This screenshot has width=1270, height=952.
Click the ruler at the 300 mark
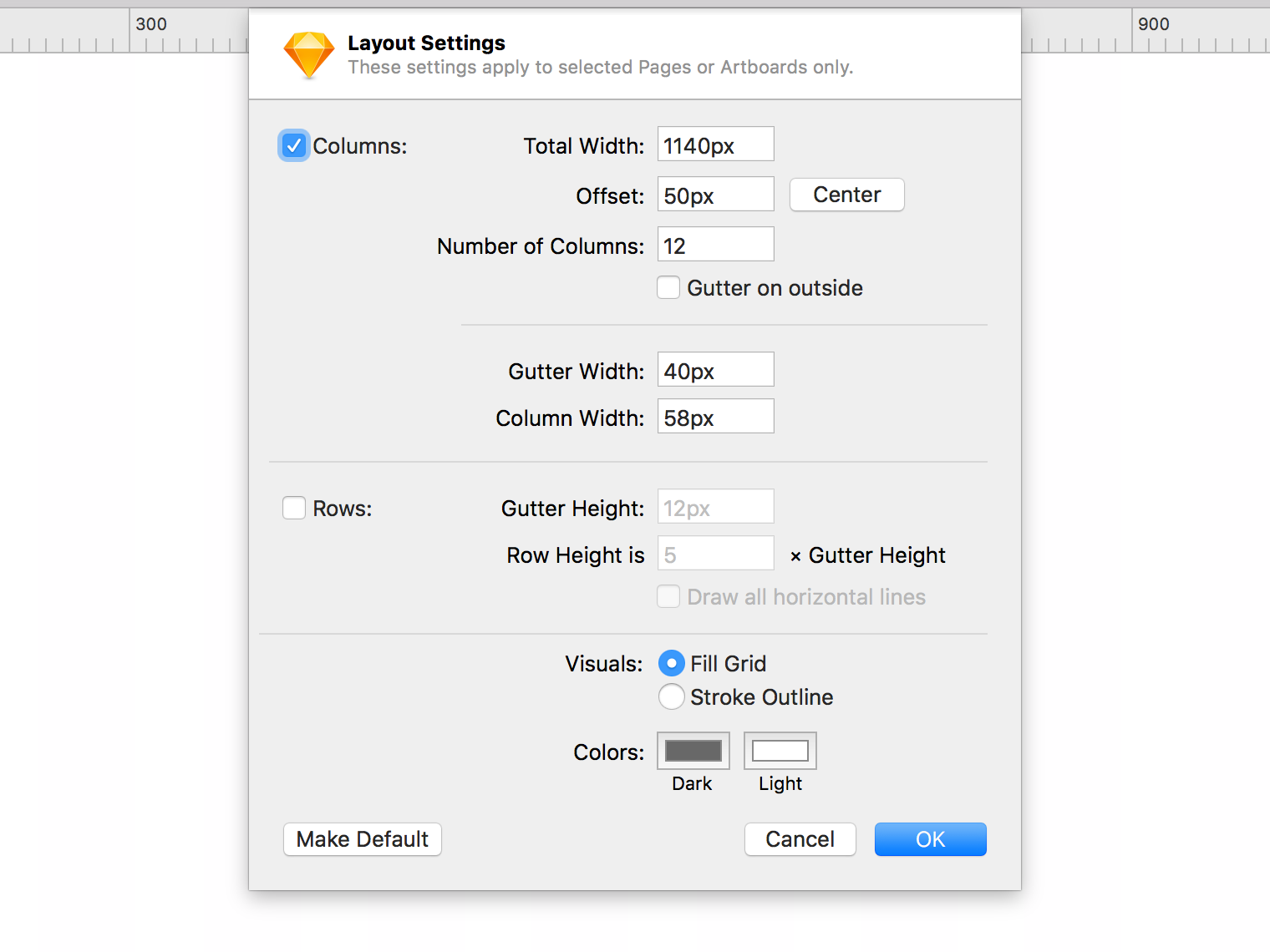pos(131,33)
